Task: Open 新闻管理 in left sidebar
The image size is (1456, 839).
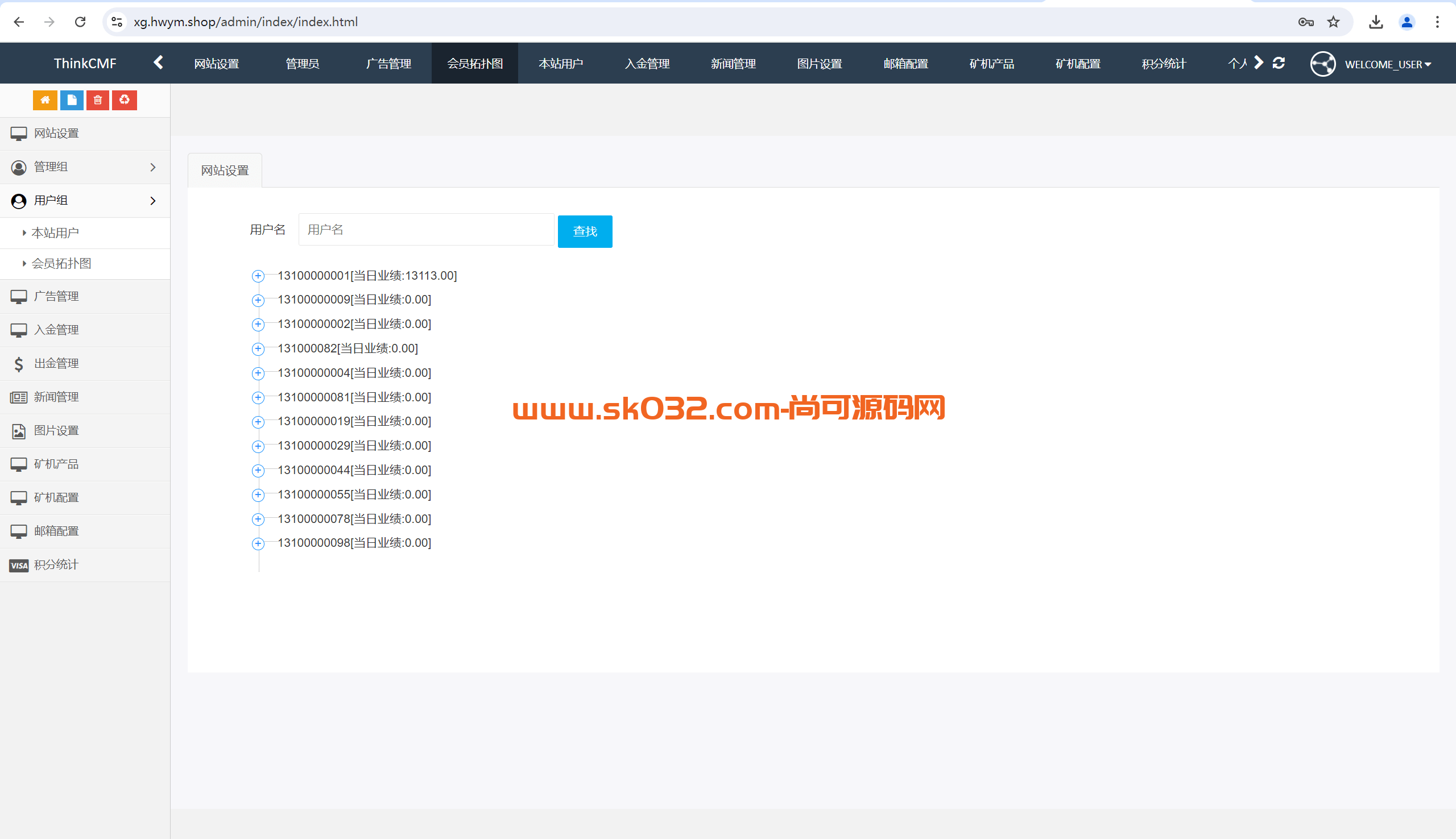Action: pyautogui.click(x=85, y=397)
